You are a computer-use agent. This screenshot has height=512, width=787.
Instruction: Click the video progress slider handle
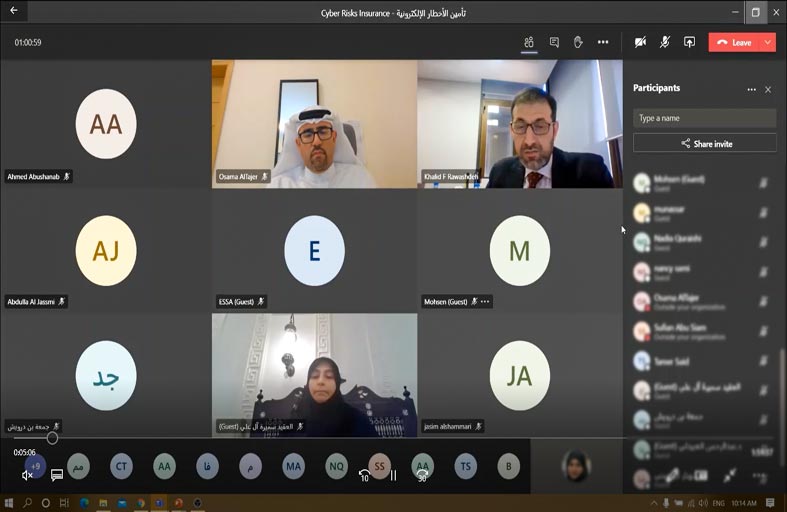click(x=52, y=438)
